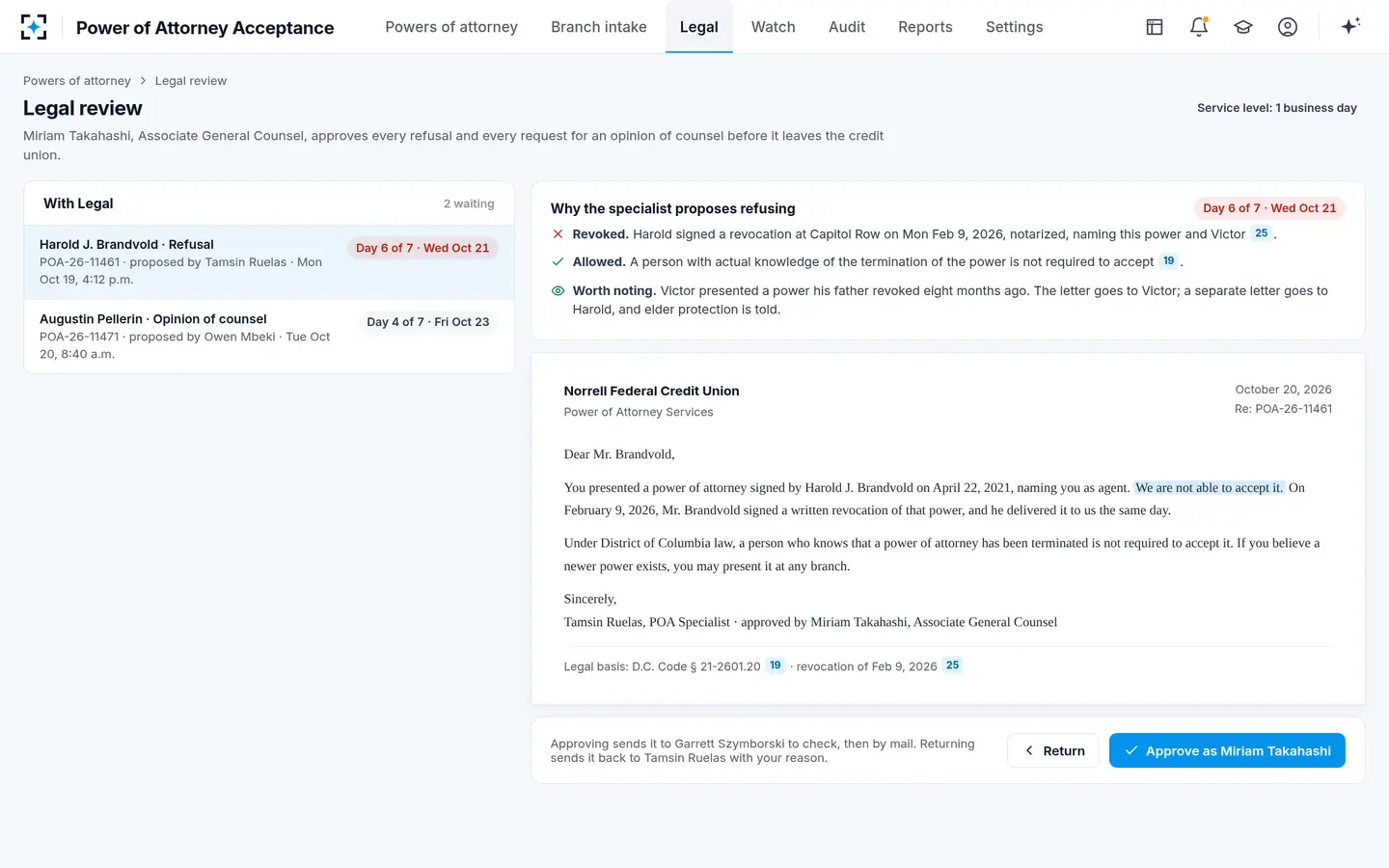Open the user account icon
Screen dimensions: 1389x868
point(1288,27)
